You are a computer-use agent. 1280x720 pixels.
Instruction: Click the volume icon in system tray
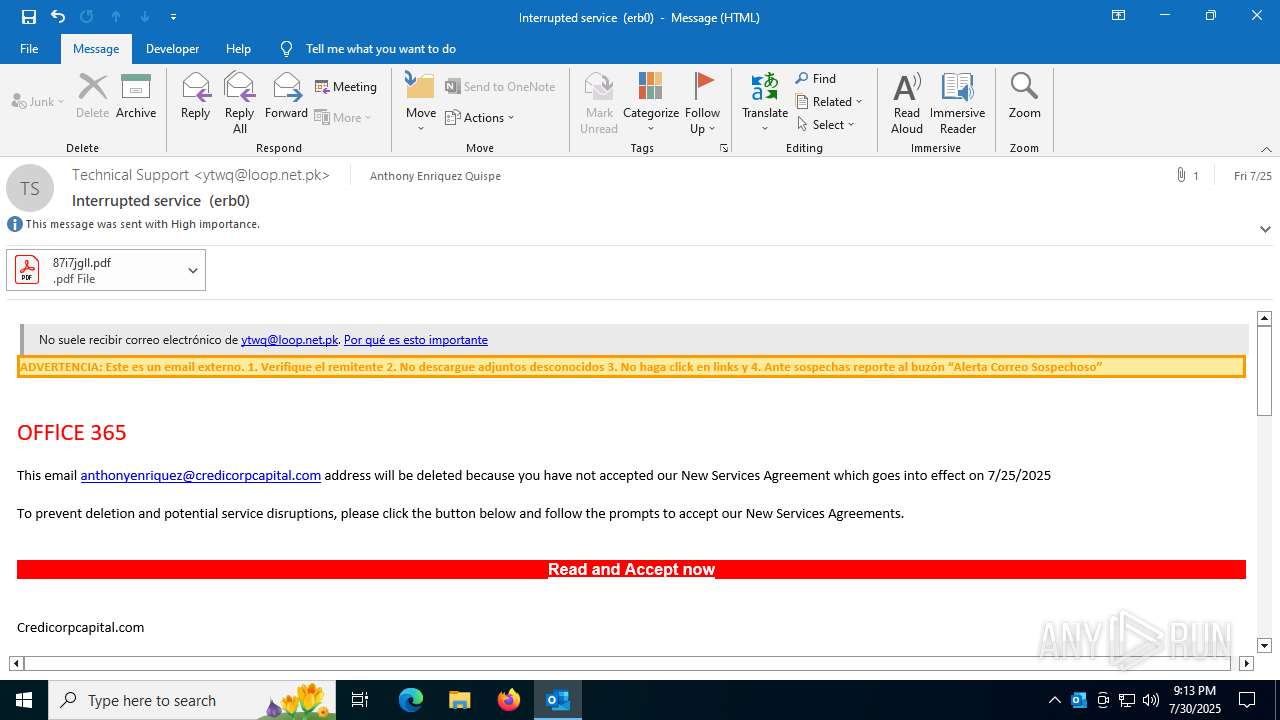point(1151,700)
